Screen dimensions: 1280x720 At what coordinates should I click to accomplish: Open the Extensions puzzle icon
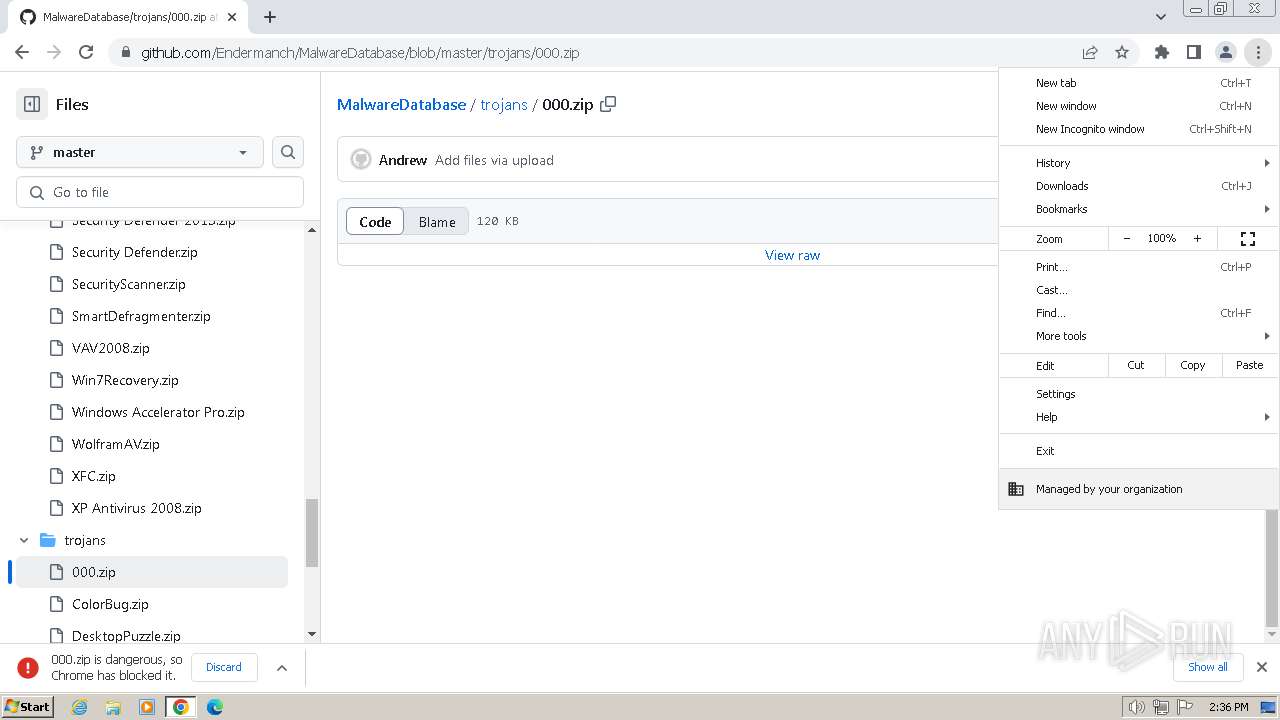(1162, 52)
